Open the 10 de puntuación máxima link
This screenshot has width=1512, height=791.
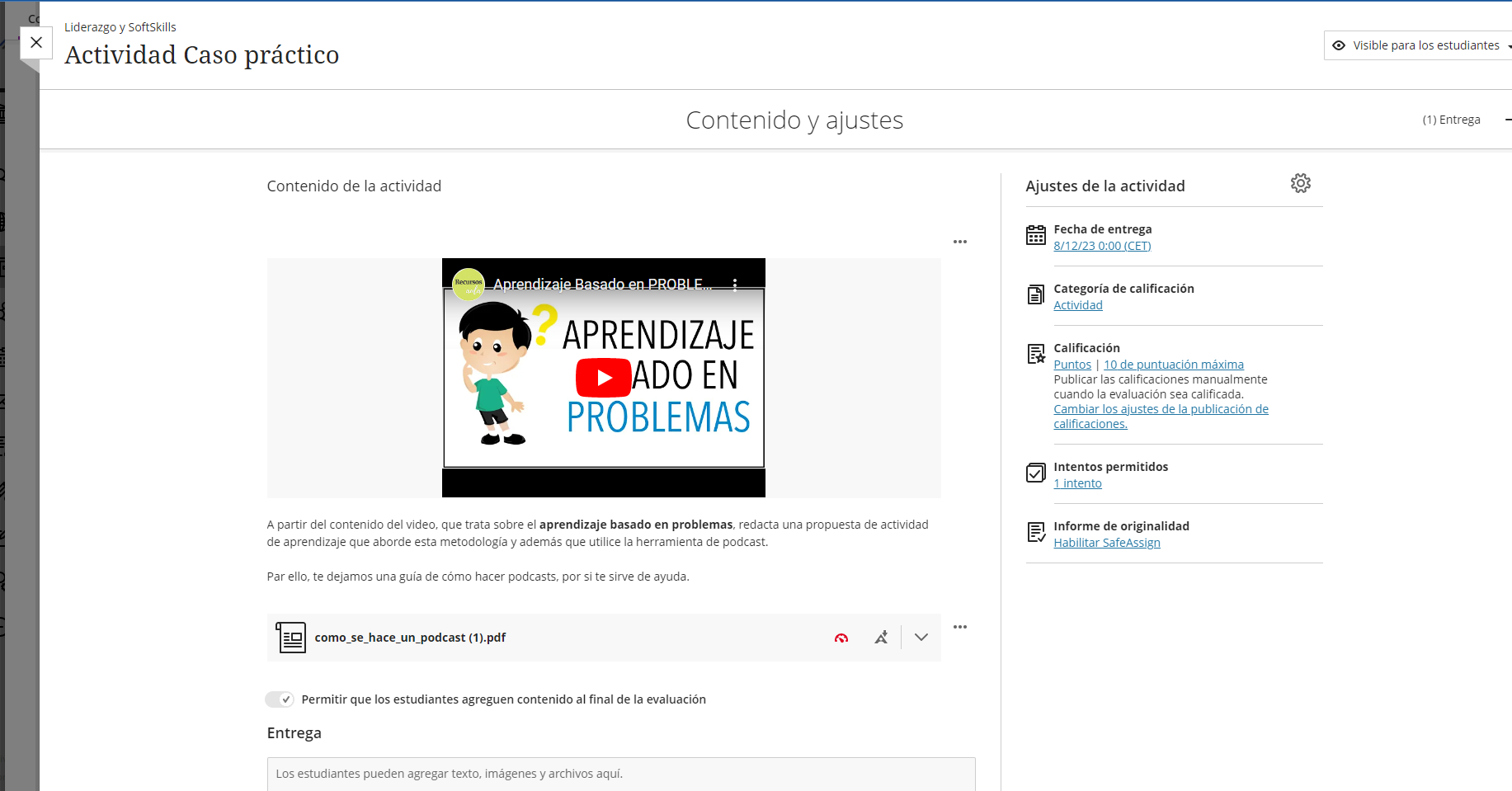pyautogui.click(x=1174, y=365)
